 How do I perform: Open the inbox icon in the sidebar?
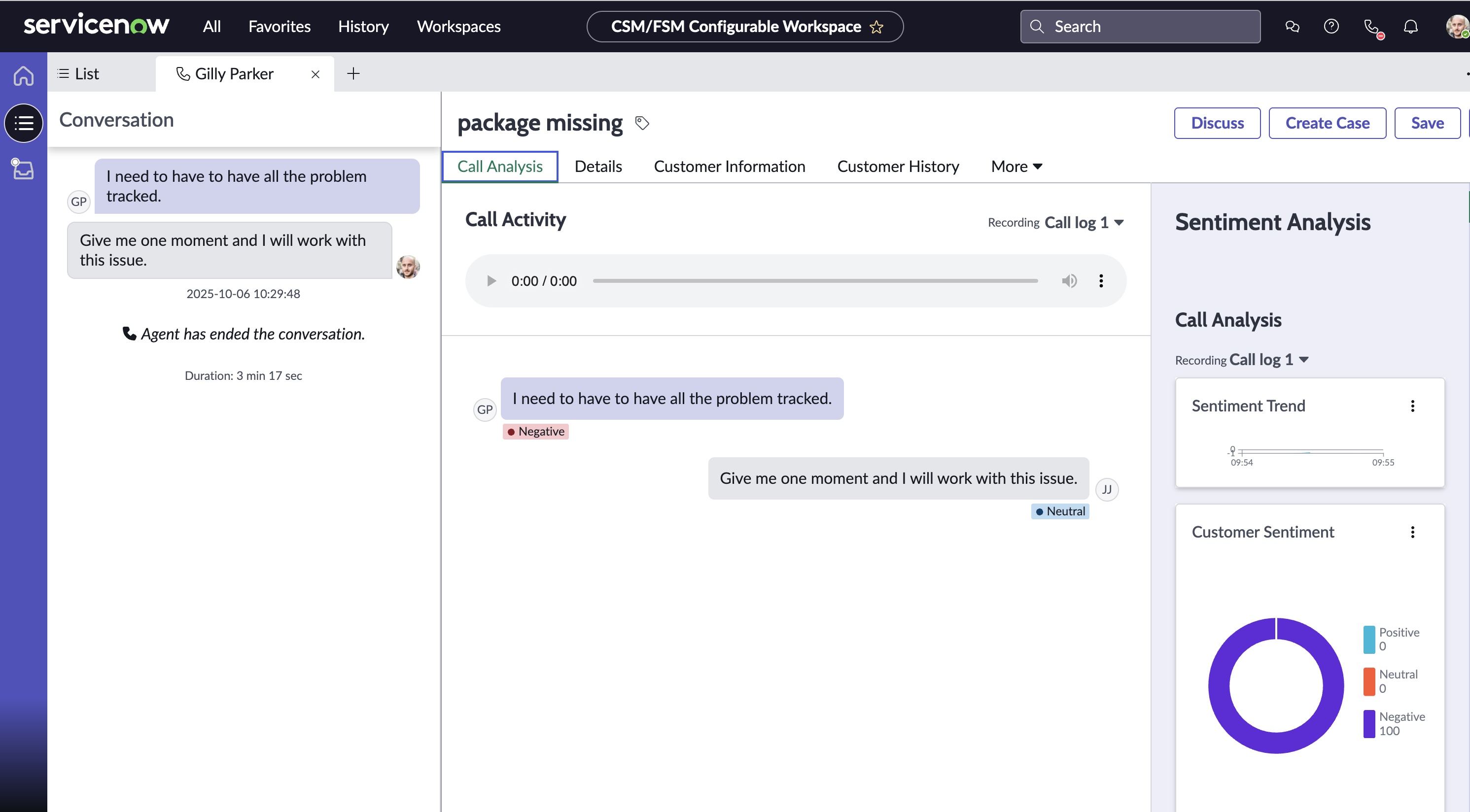coord(23,169)
